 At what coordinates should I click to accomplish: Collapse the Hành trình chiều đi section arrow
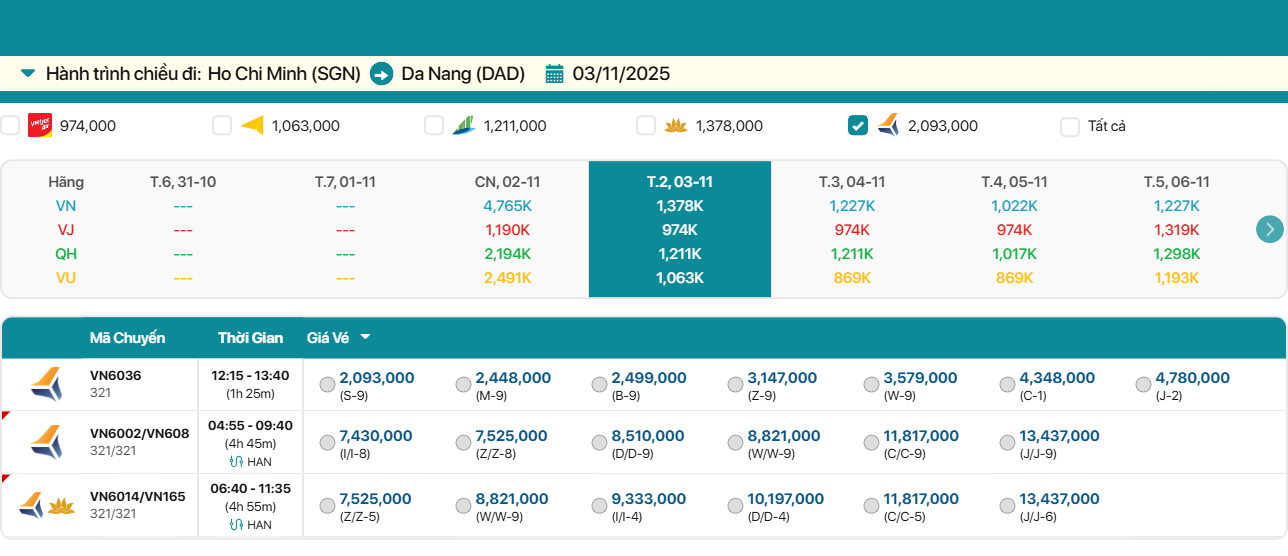pyautogui.click(x=28, y=73)
